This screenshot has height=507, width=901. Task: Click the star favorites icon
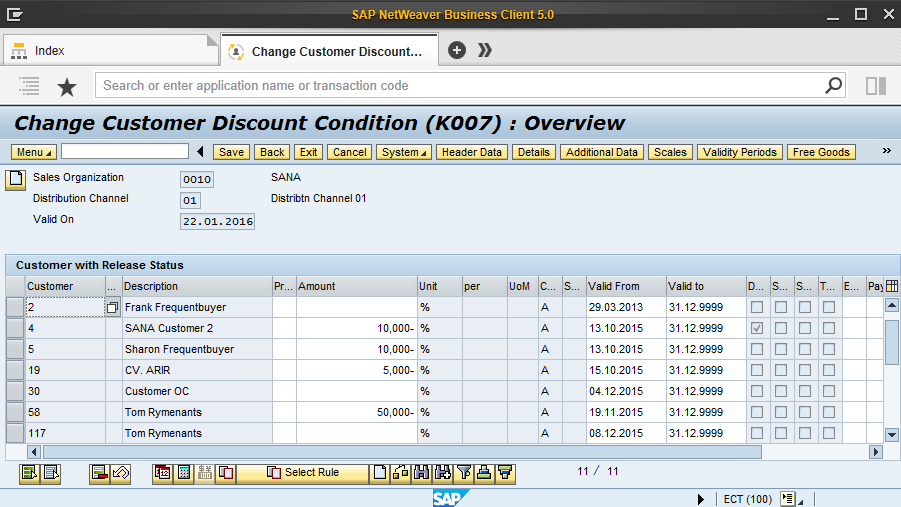pyautogui.click(x=67, y=87)
